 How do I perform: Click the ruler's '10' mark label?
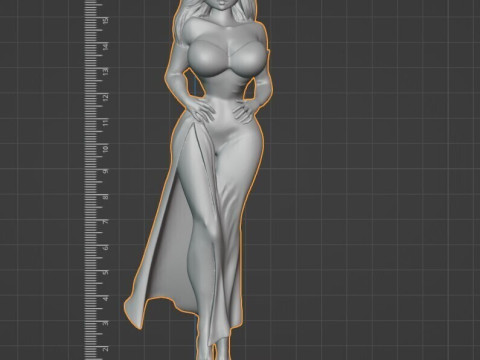106,149
